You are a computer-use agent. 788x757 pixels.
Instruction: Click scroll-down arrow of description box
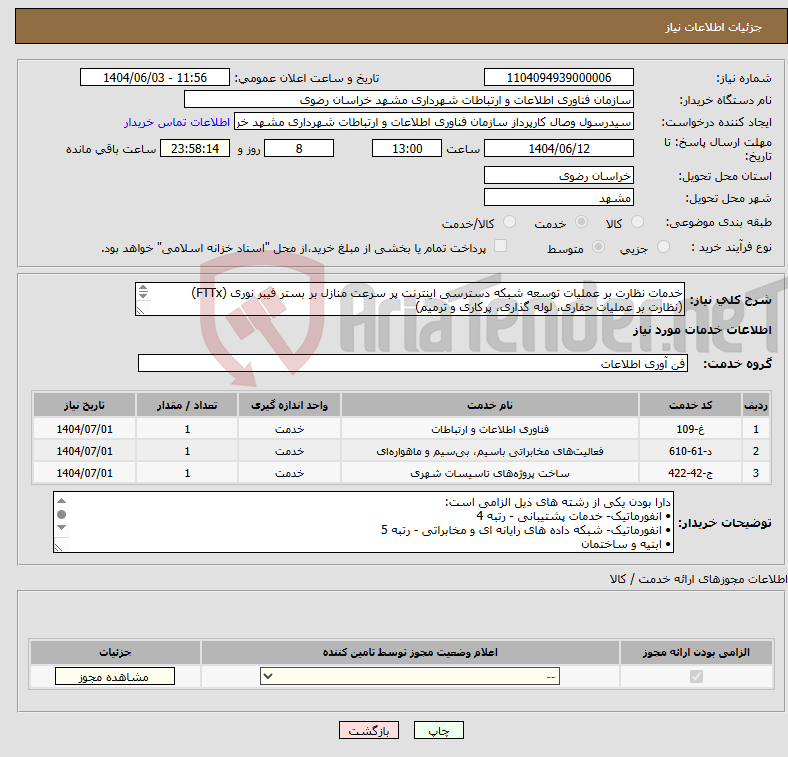tap(143, 295)
